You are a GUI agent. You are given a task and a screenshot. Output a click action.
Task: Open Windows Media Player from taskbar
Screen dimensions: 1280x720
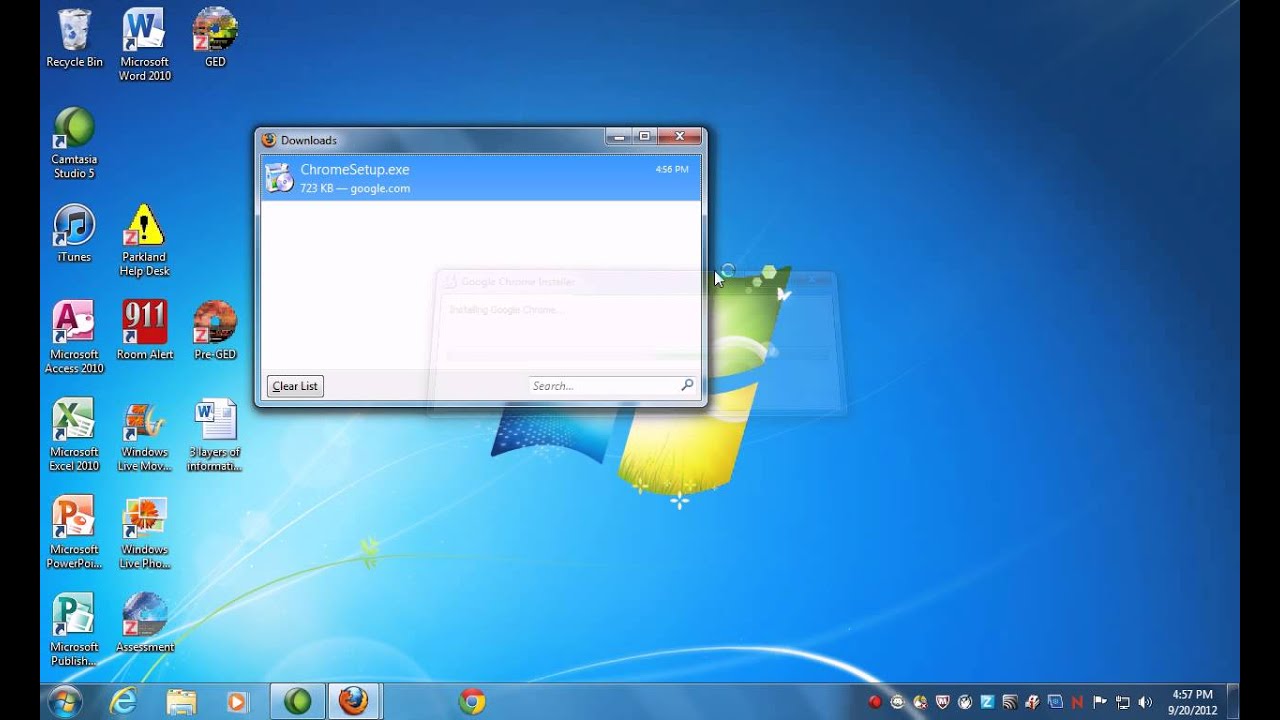click(x=238, y=701)
